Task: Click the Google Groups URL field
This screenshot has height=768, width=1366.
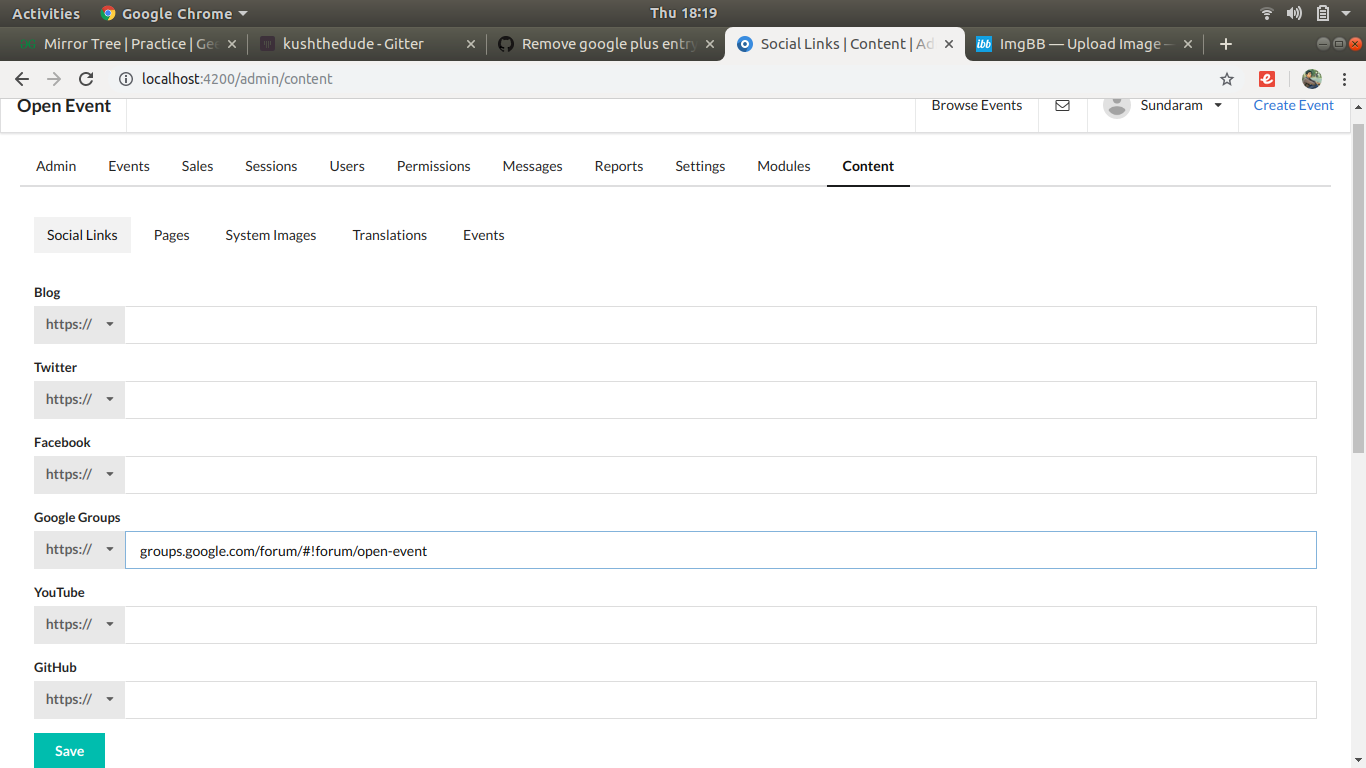Action: [720, 550]
